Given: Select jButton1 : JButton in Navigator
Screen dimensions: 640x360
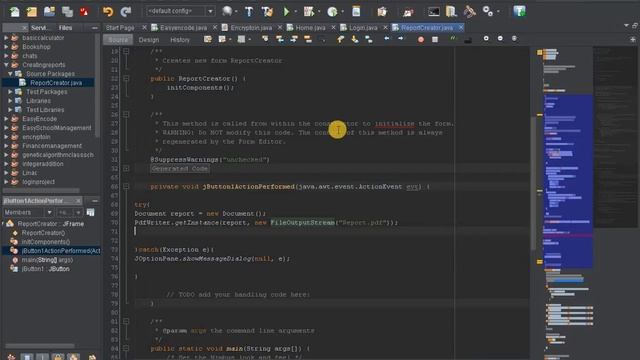Looking at the screenshot, I should (x=45, y=269).
